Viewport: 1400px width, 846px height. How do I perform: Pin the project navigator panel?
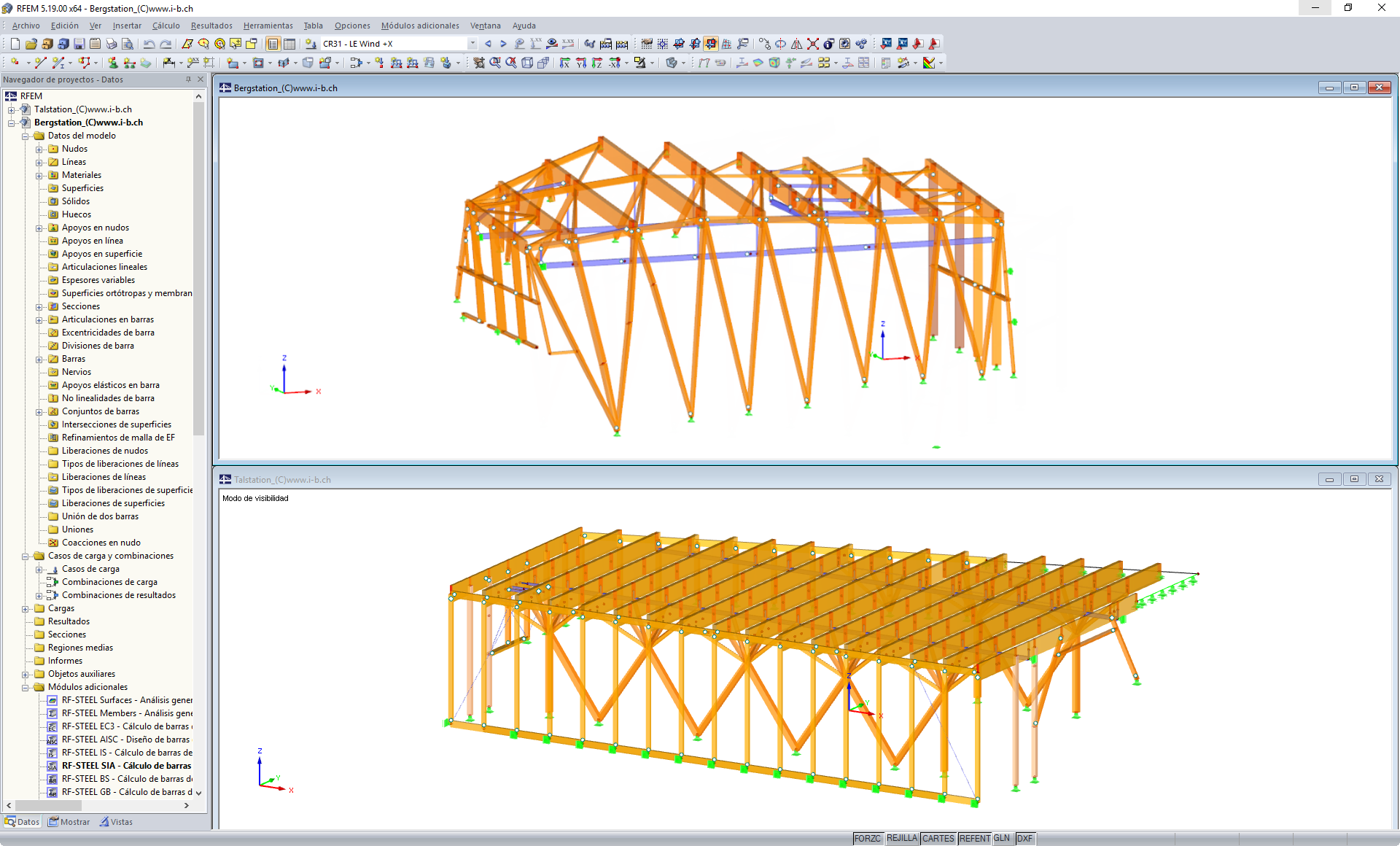(188, 79)
